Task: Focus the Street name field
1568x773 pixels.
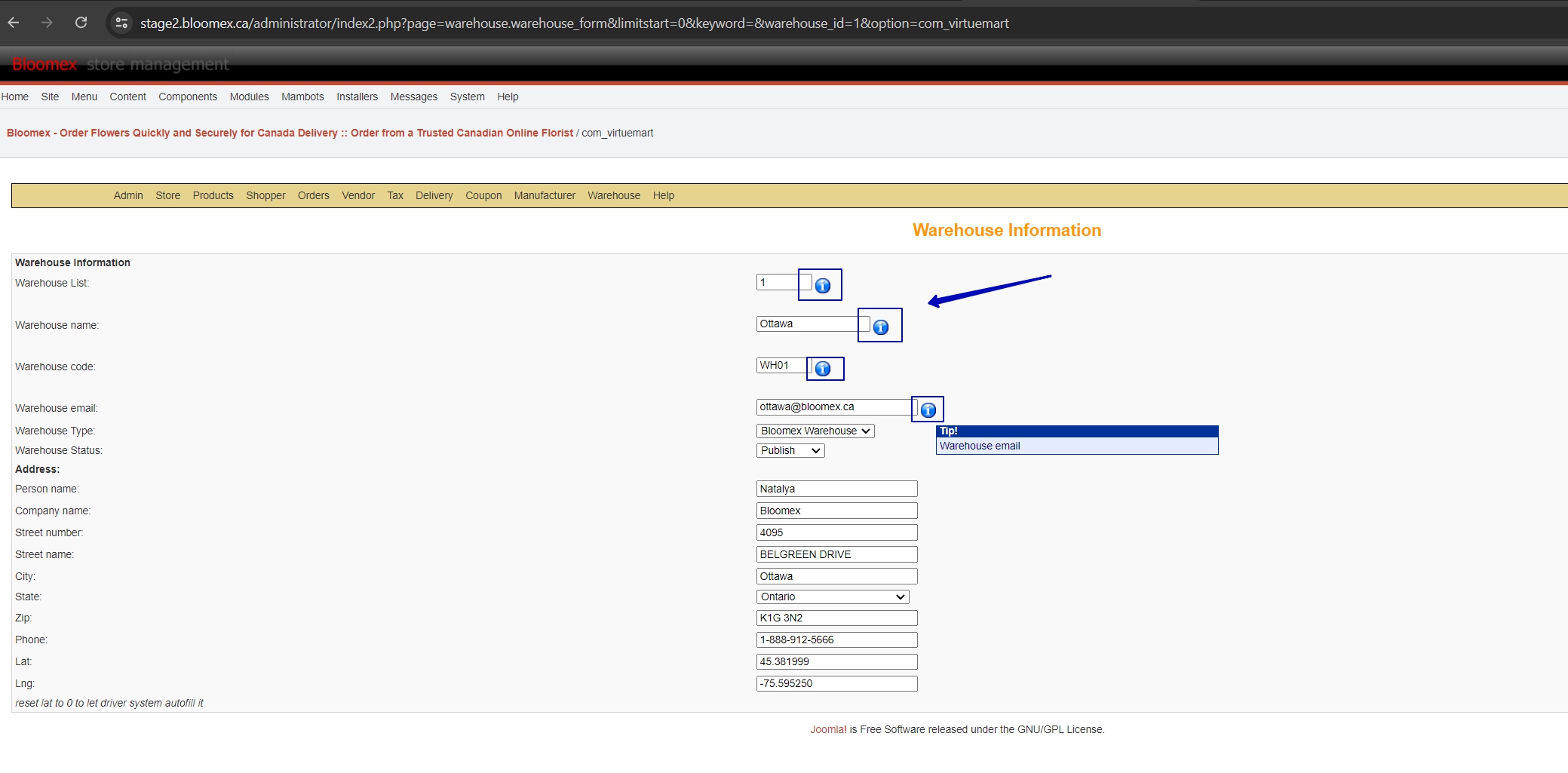Action: (x=836, y=554)
